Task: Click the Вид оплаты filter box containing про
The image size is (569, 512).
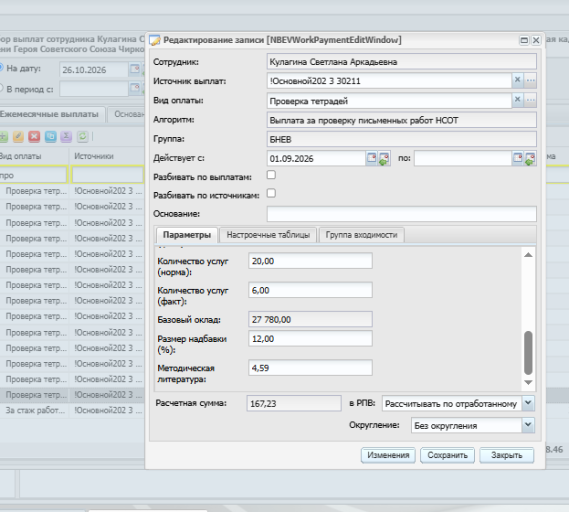Action: click(x=33, y=175)
